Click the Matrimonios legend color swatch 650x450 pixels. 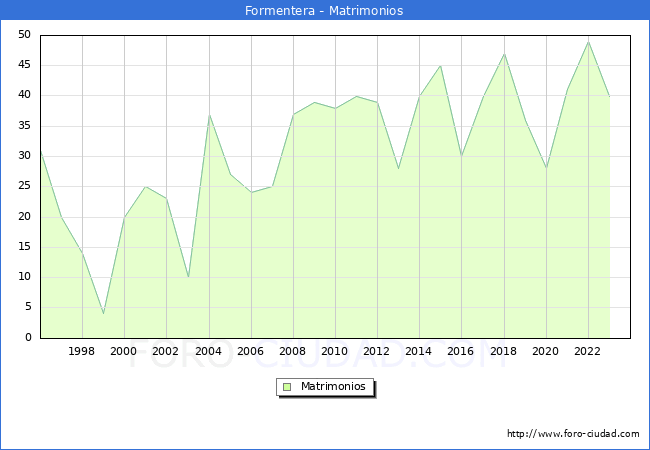(287, 387)
